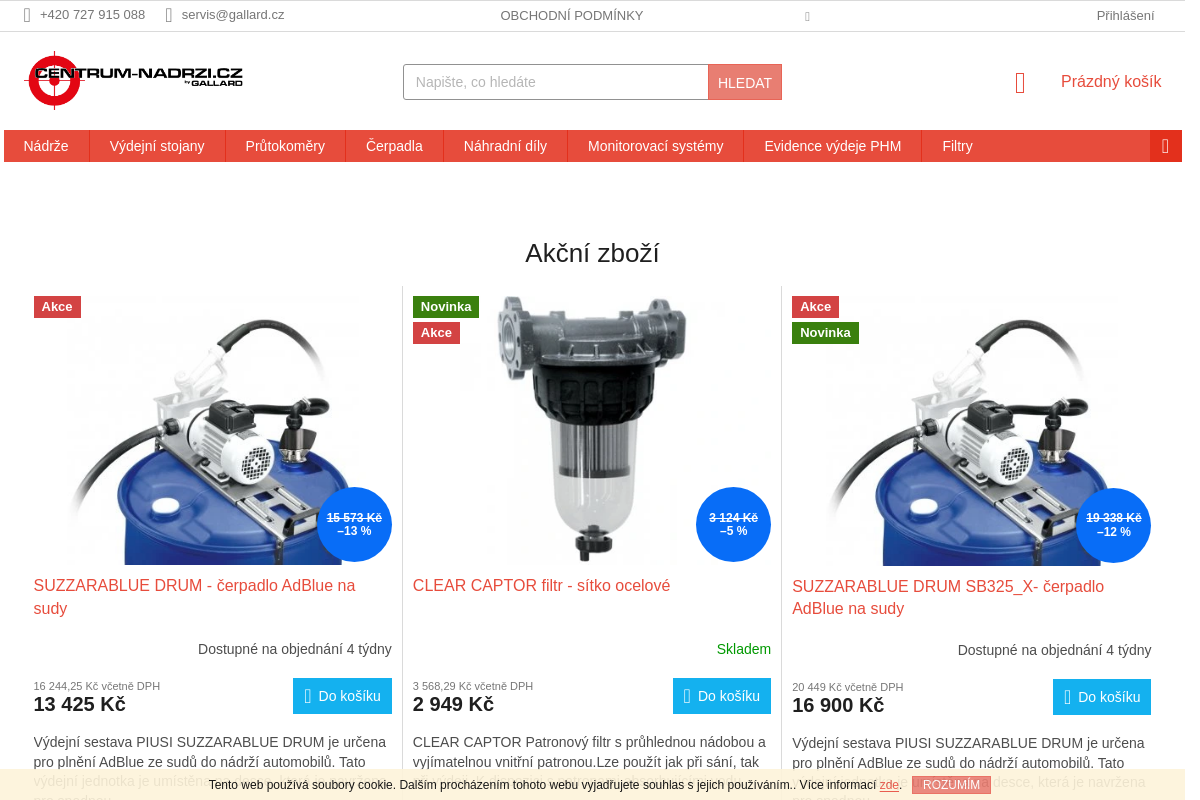Open CLEAR CAPTOR filtr product image
The image size is (1200, 800).
[x=592, y=430]
